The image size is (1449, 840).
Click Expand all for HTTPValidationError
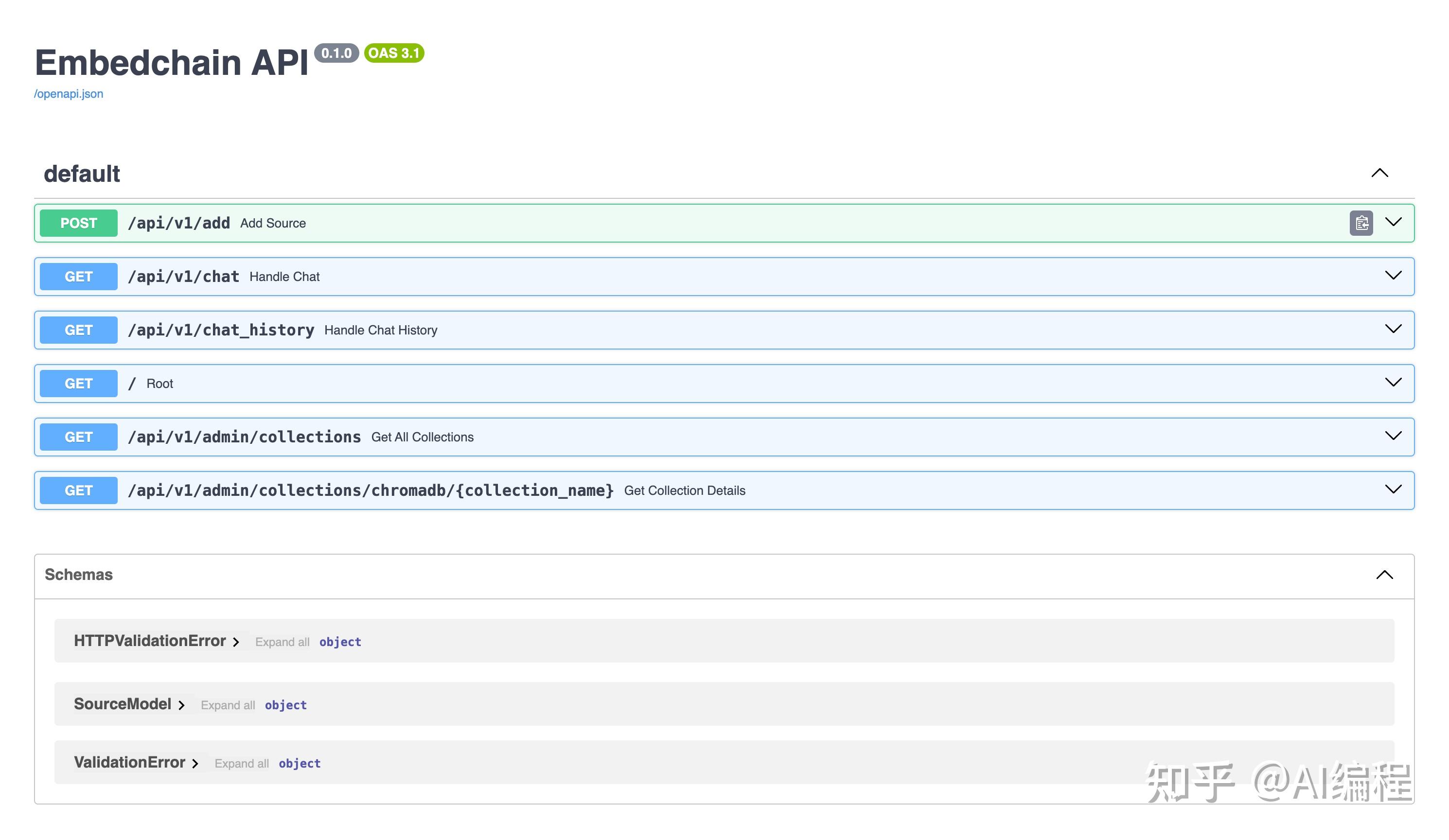point(282,642)
